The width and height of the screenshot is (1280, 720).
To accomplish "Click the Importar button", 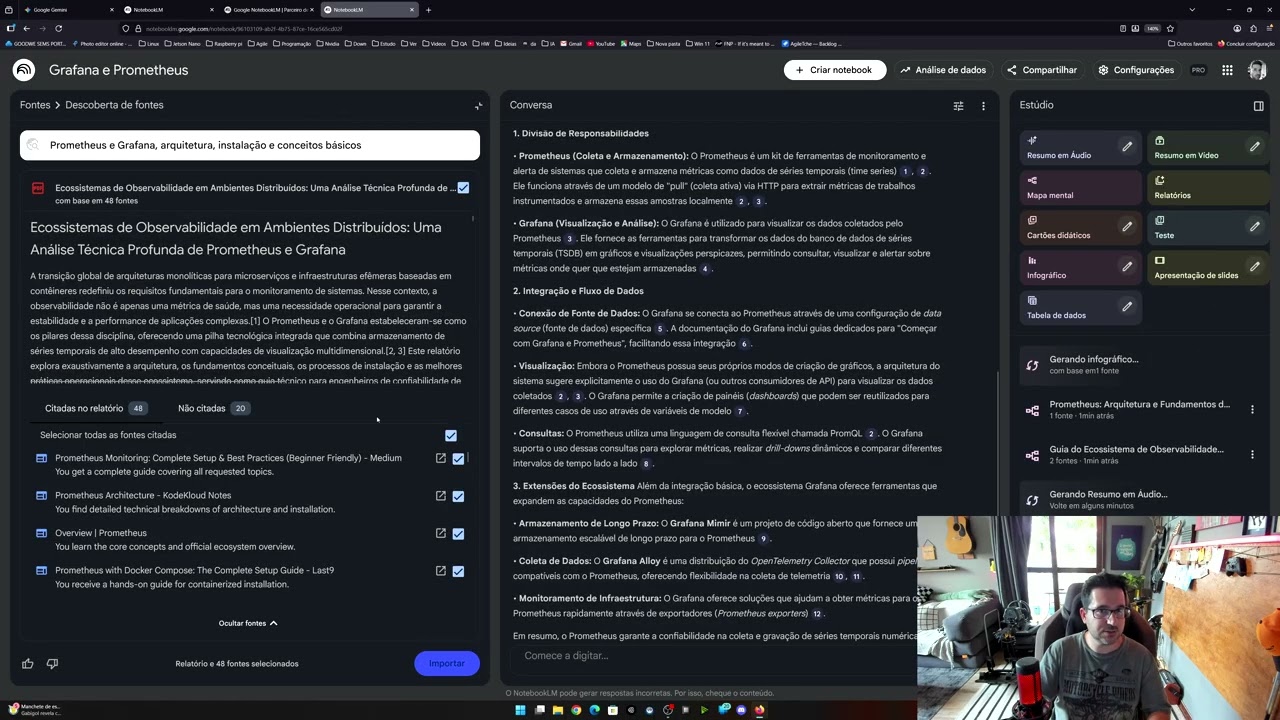I will click(x=446, y=663).
